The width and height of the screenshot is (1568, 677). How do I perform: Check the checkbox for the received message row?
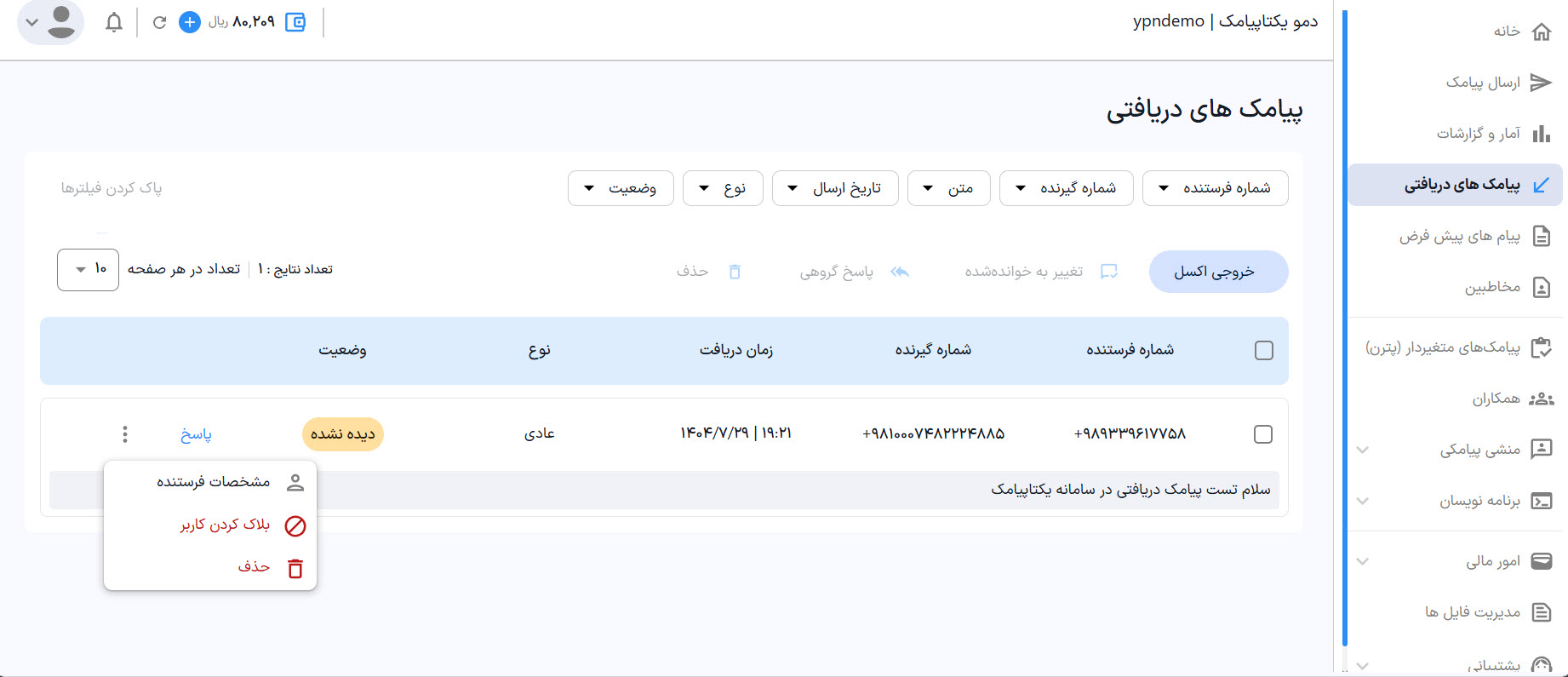pyautogui.click(x=1263, y=434)
